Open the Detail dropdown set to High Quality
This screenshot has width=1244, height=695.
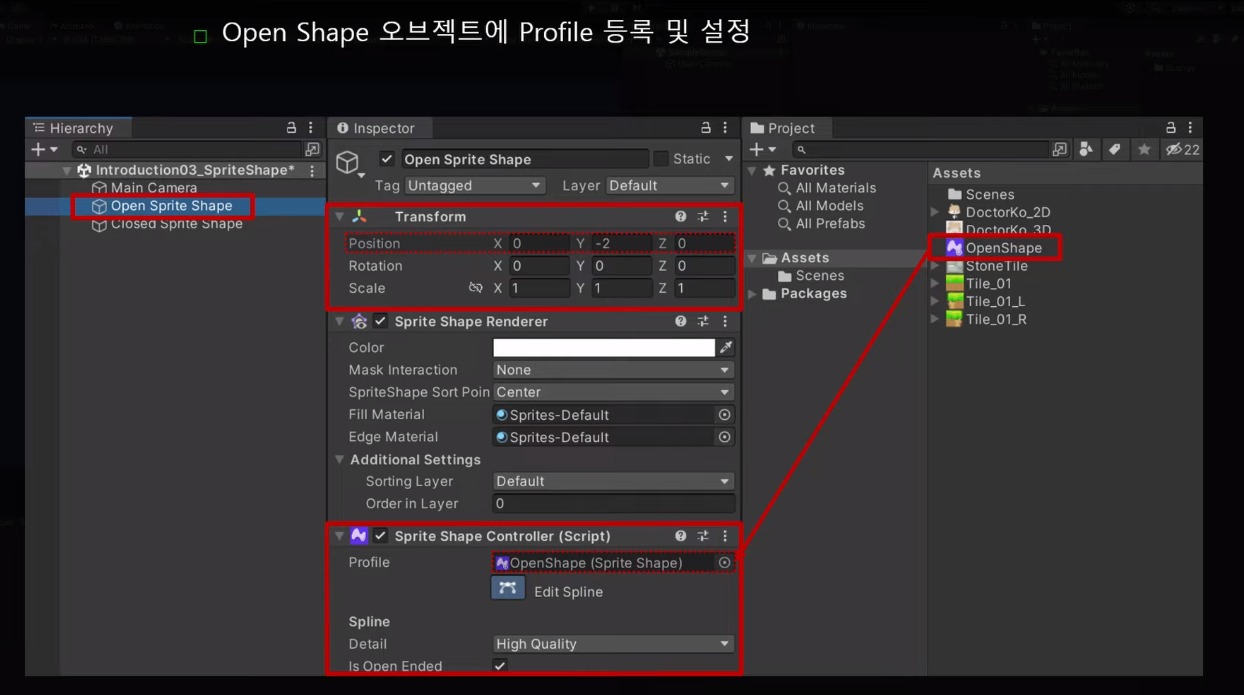(x=613, y=643)
